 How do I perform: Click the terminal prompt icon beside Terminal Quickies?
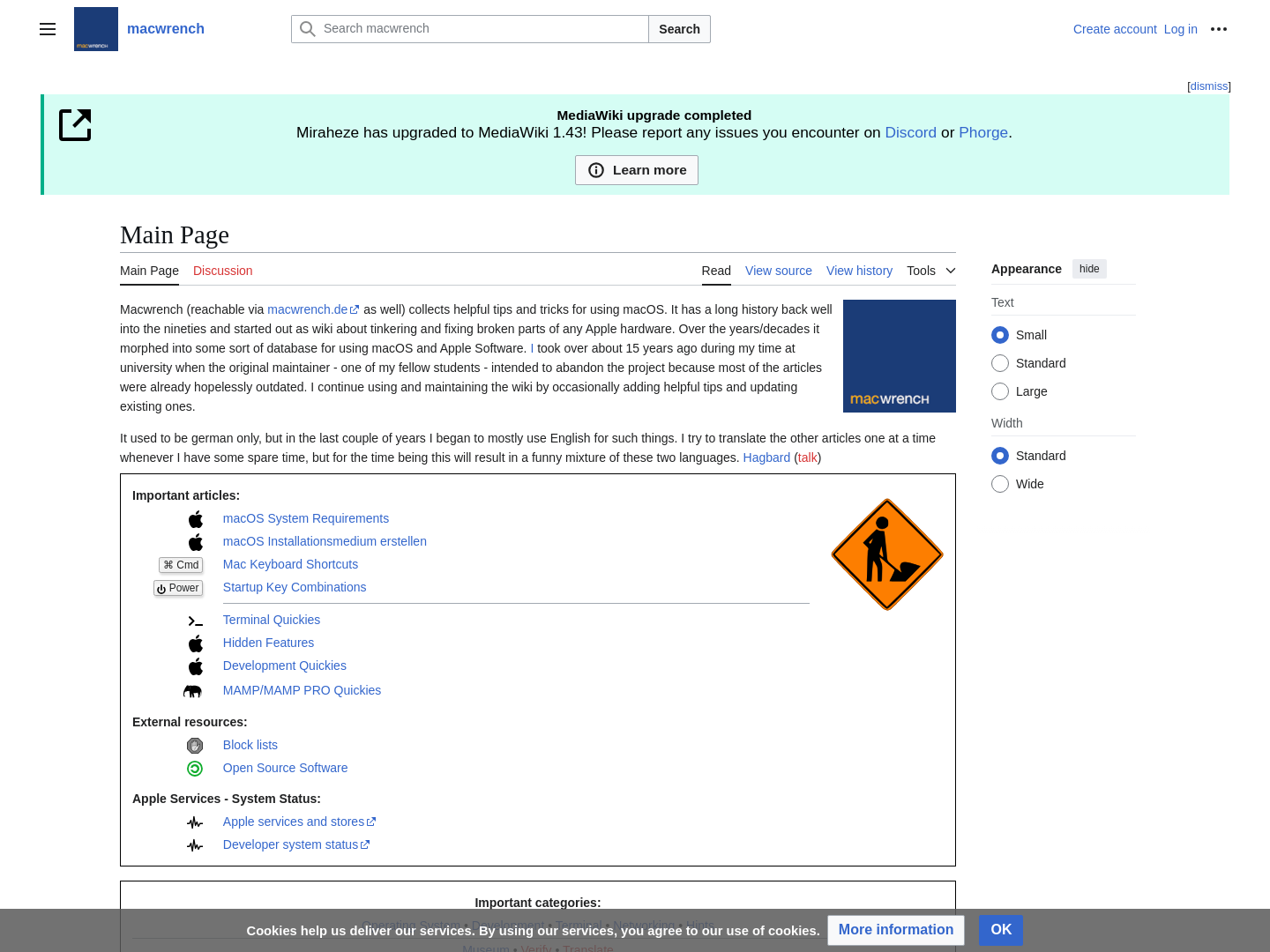196,621
